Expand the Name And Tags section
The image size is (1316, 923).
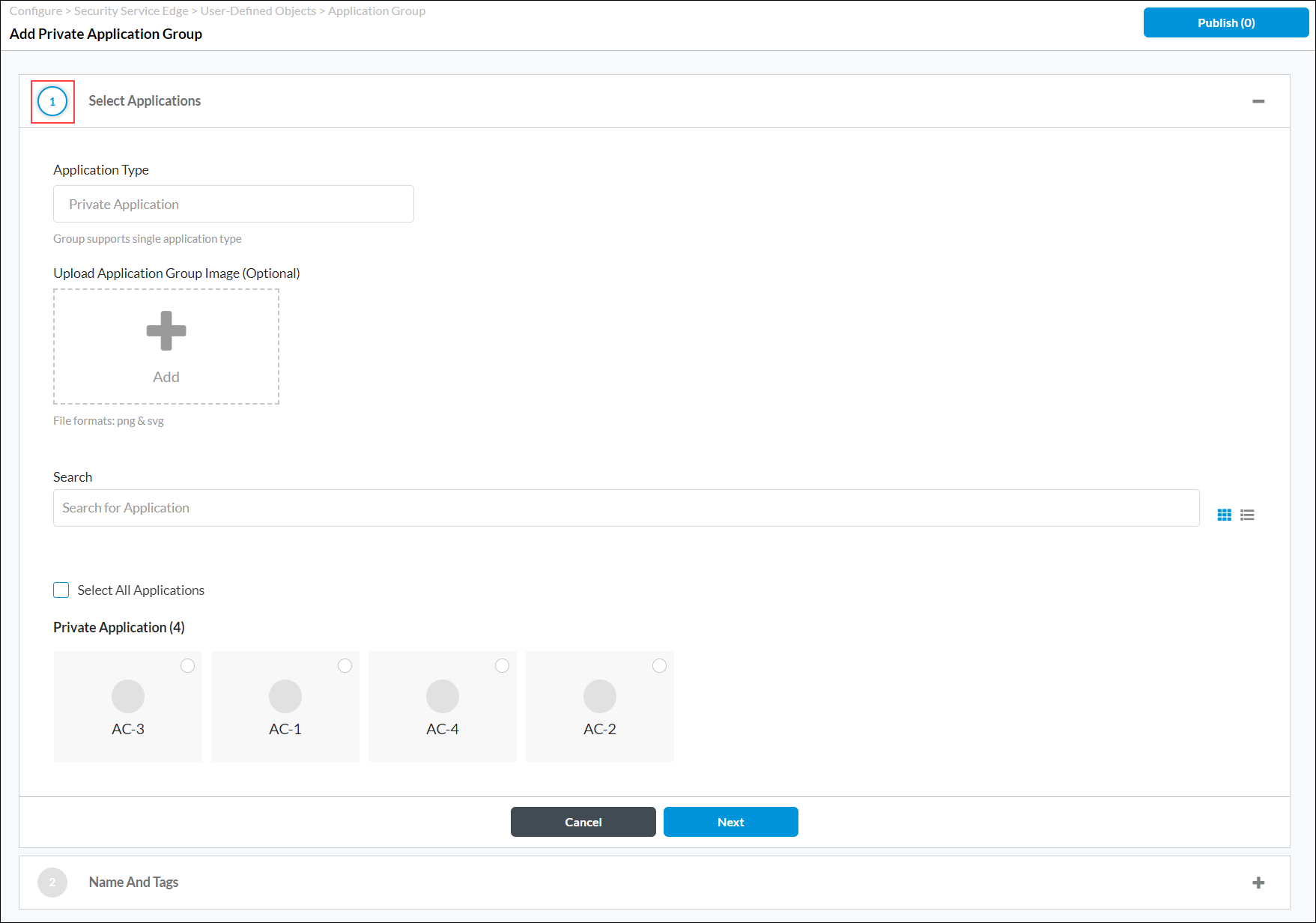tap(1259, 883)
